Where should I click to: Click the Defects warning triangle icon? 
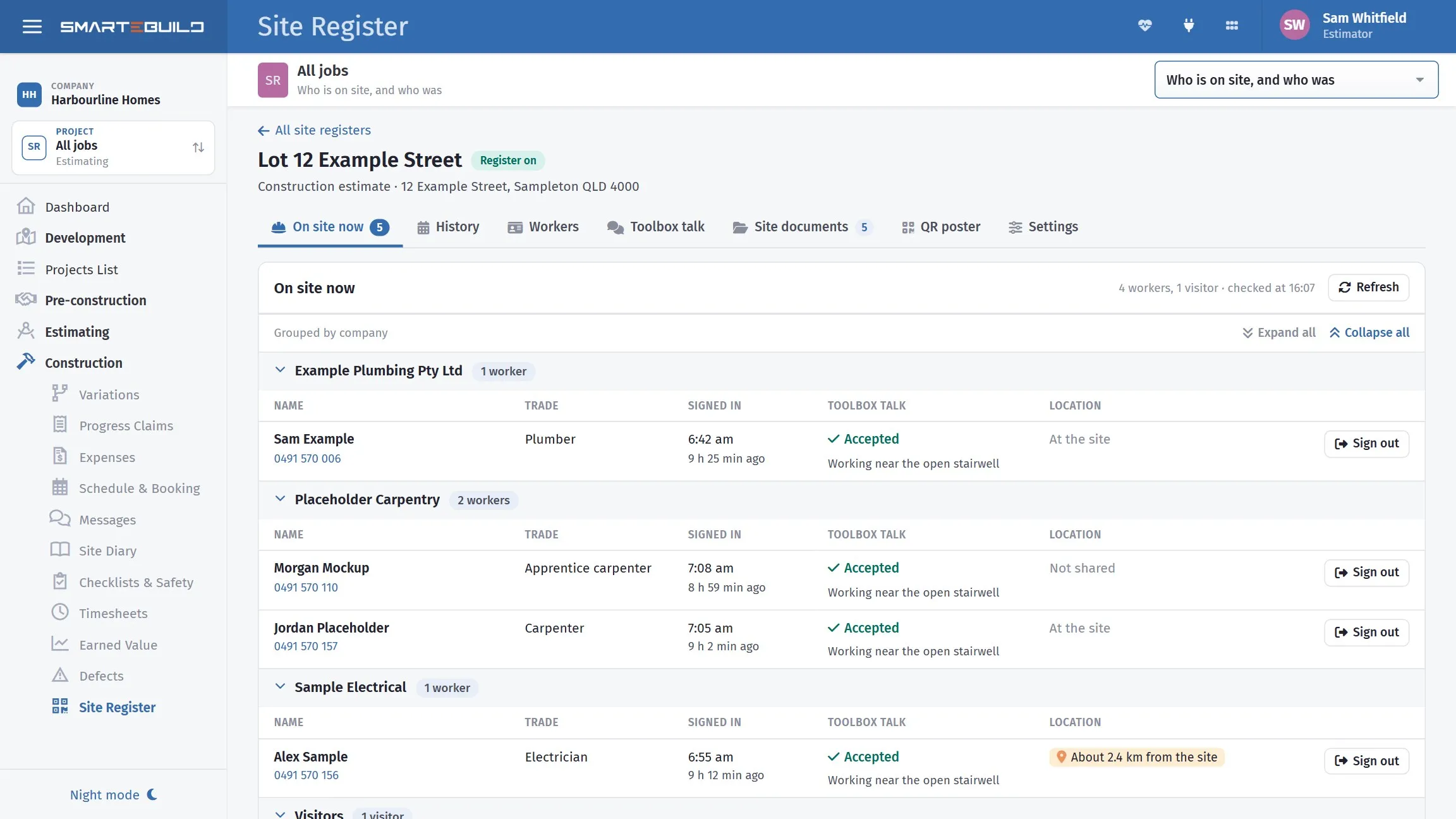point(59,675)
